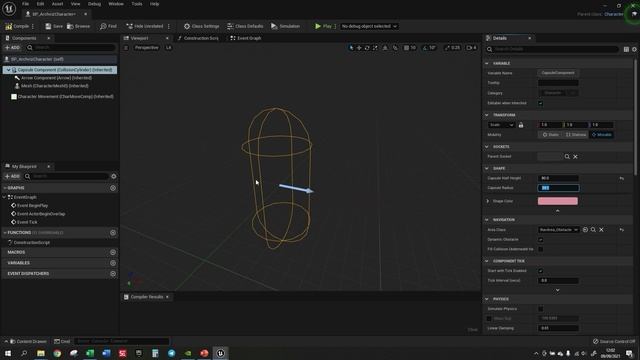Click the Compile blueprint button
The width and height of the screenshot is (640, 360).
[x=17, y=26]
